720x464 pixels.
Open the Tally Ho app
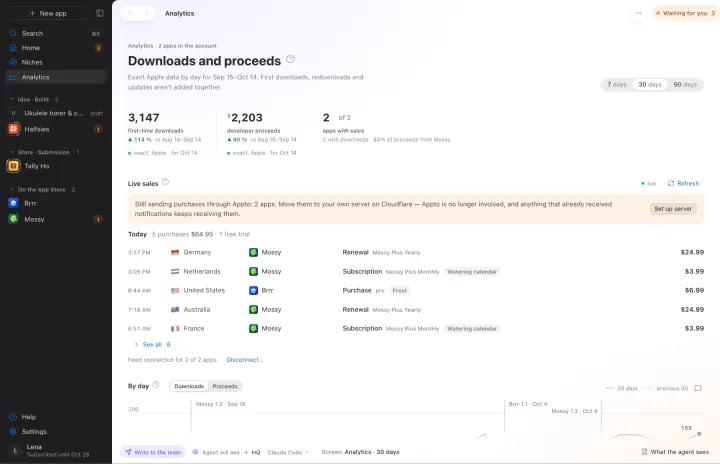(56, 166)
